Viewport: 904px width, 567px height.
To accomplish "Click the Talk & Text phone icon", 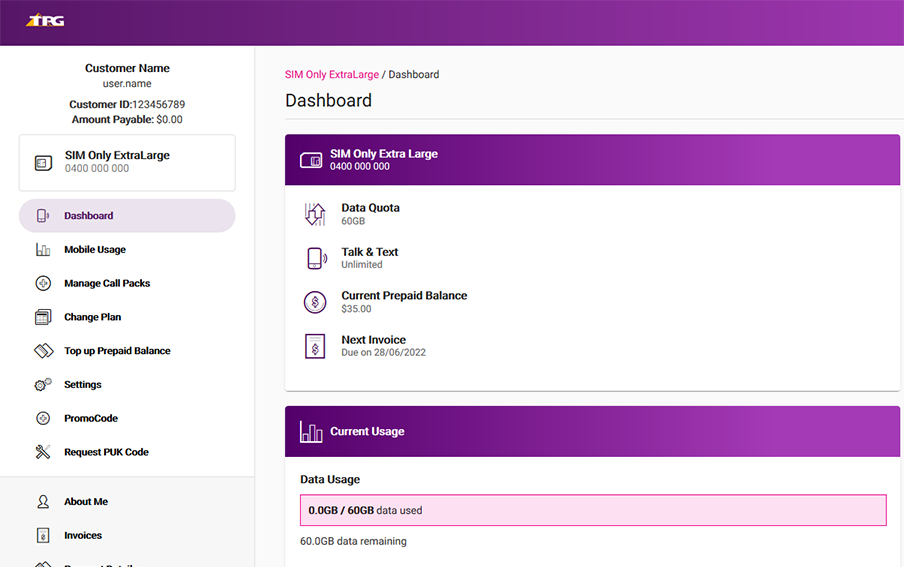I will (316, 258).
